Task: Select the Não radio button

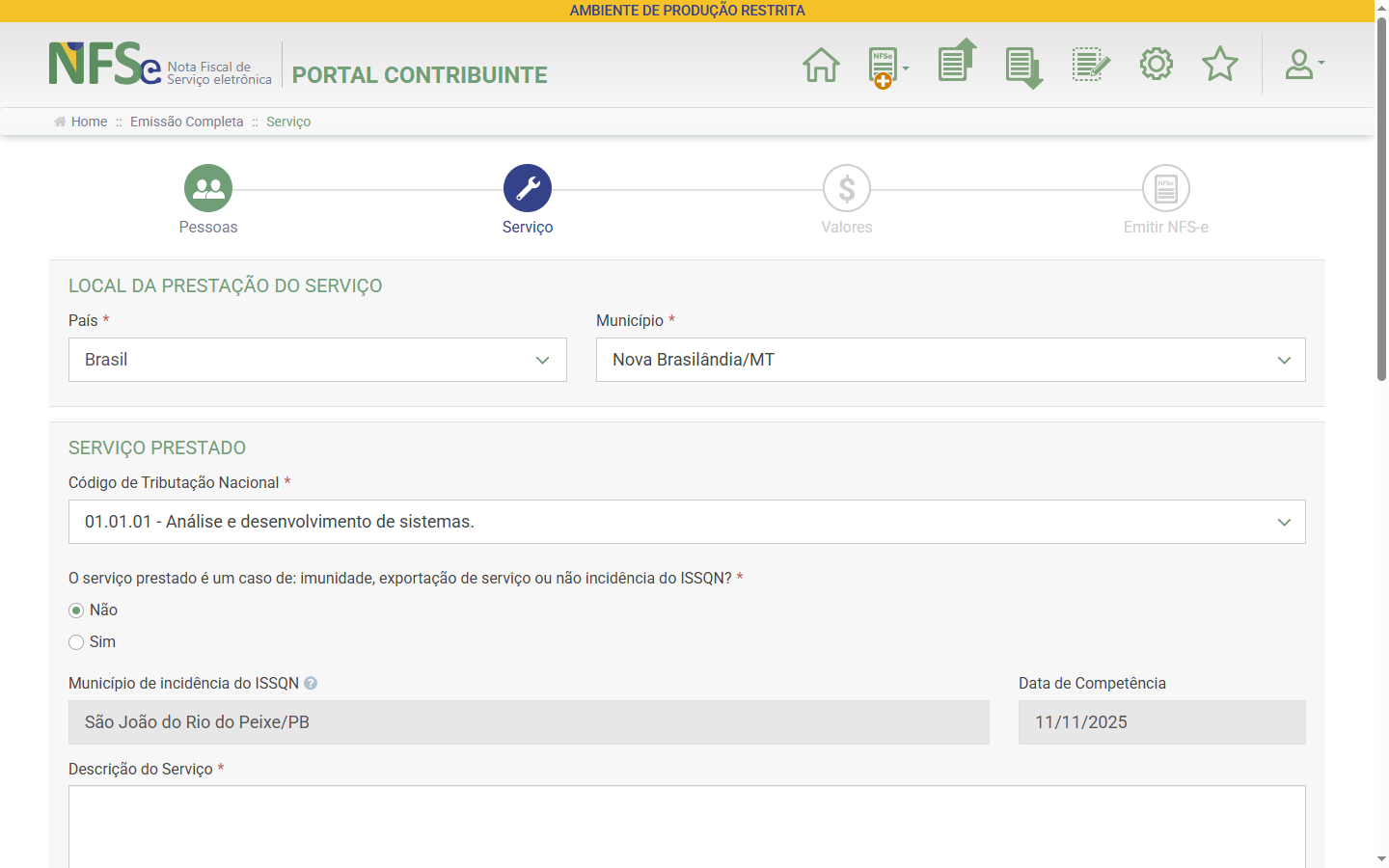Action: (x=76, y=610)
